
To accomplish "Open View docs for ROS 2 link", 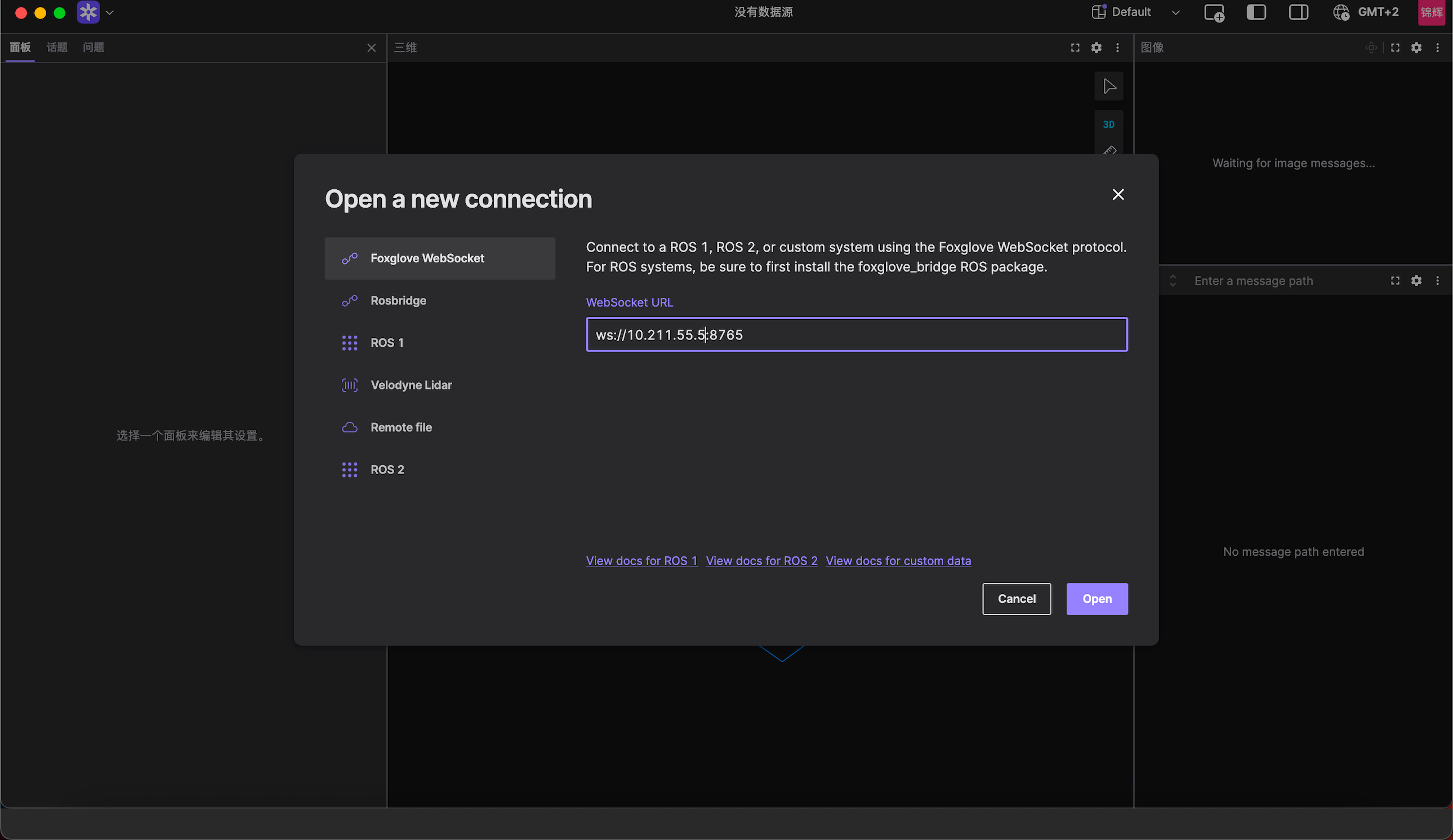I will [x=761, y=560].
